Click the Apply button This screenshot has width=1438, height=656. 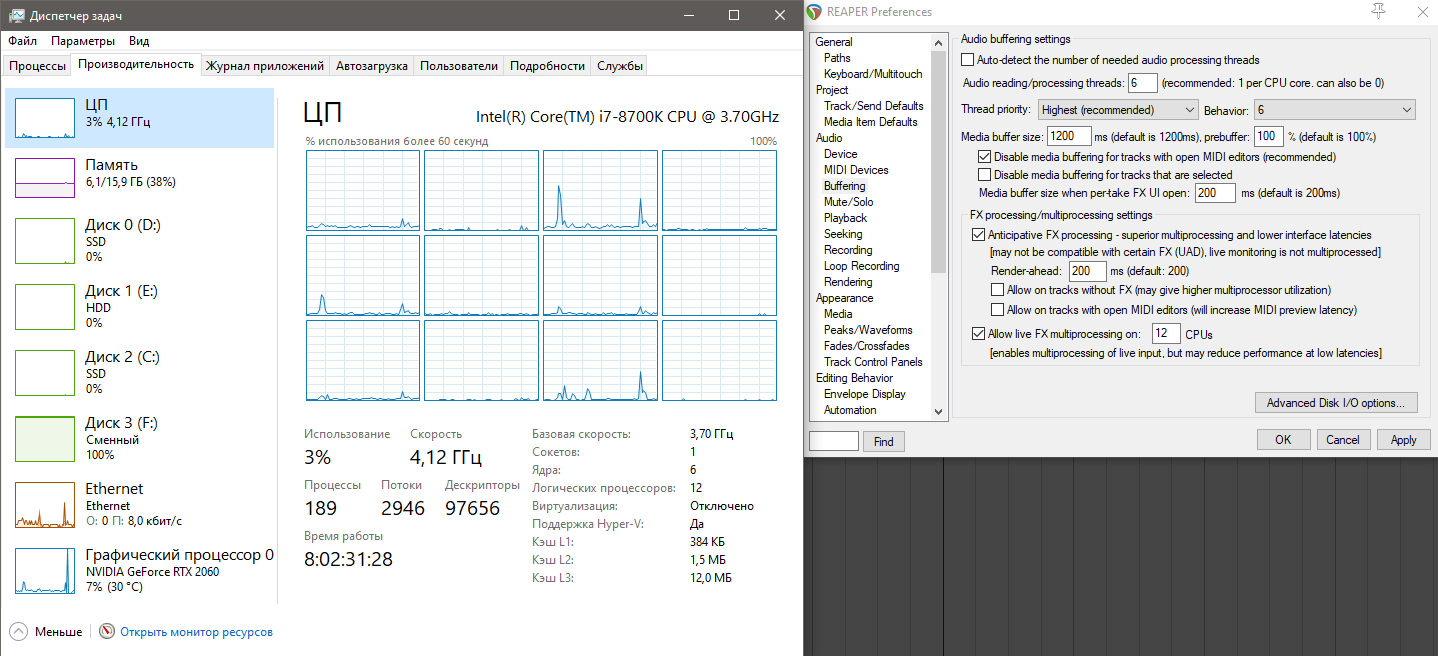[1404, 440]
